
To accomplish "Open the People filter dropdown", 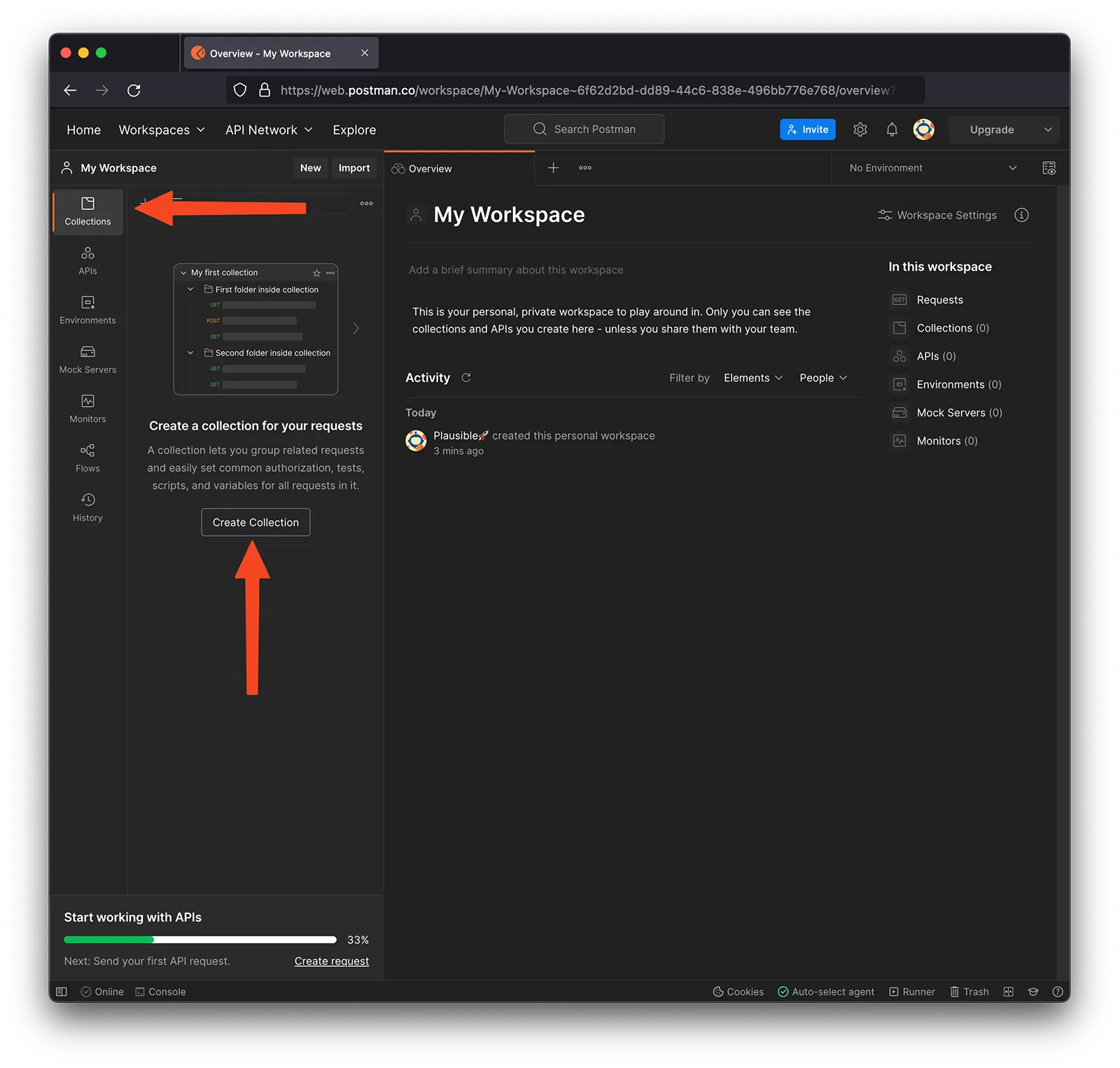I will pos(823,378).
